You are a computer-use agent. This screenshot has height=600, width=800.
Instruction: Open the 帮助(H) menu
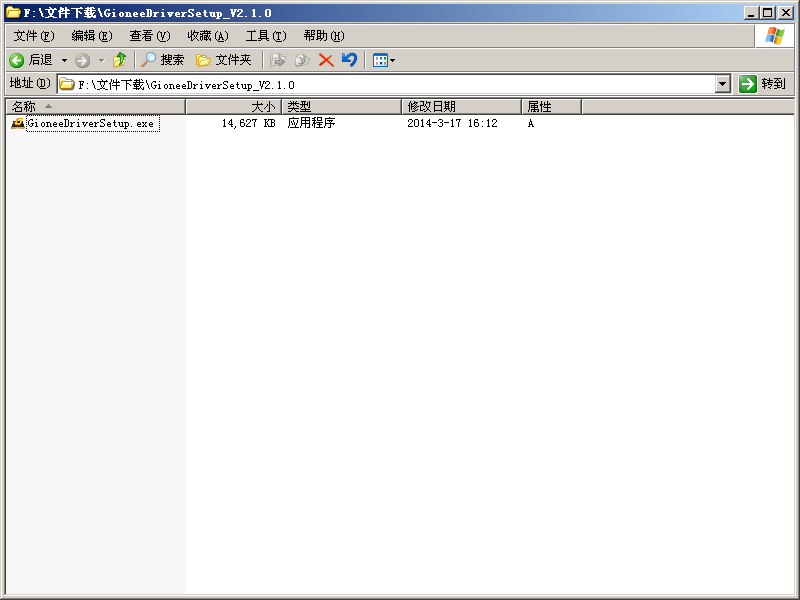pos(324,36)
